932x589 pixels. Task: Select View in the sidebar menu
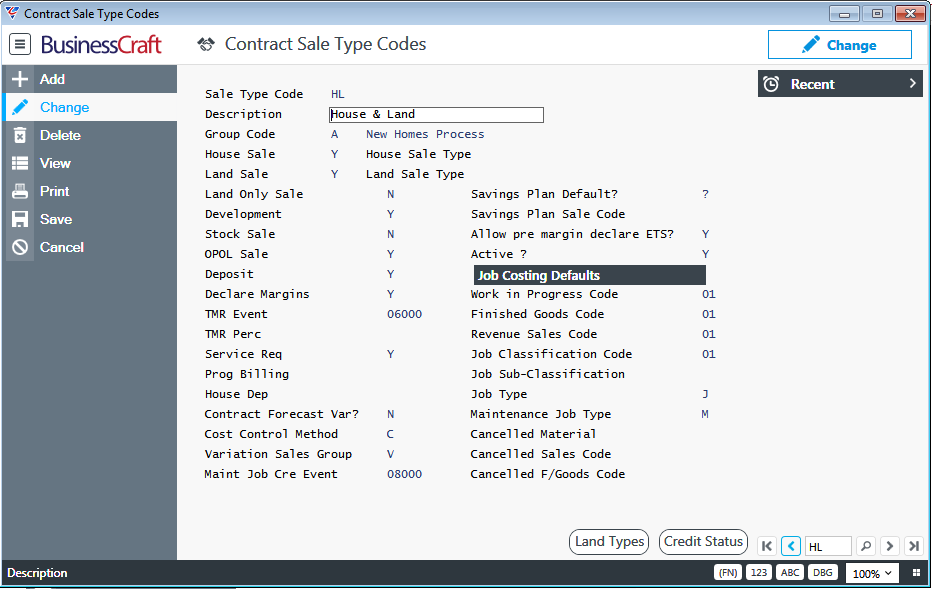click(x=90, y=163)
